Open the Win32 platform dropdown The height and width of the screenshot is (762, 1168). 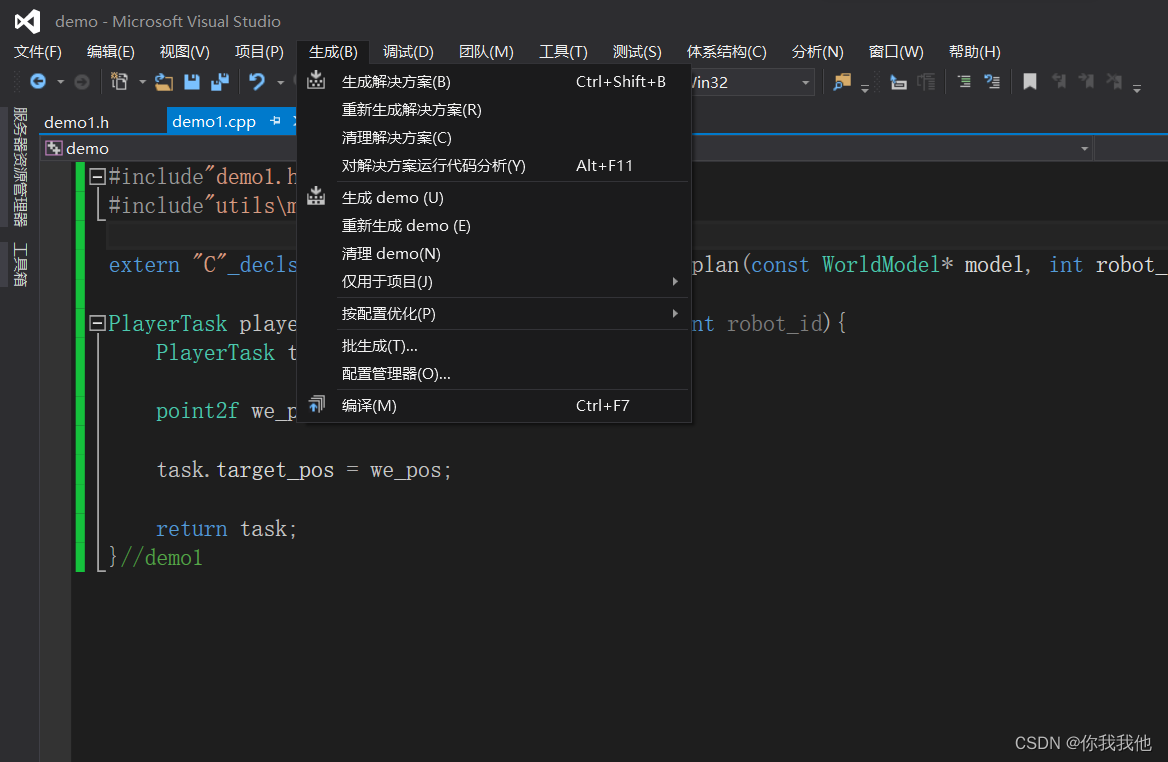(807, 82)
